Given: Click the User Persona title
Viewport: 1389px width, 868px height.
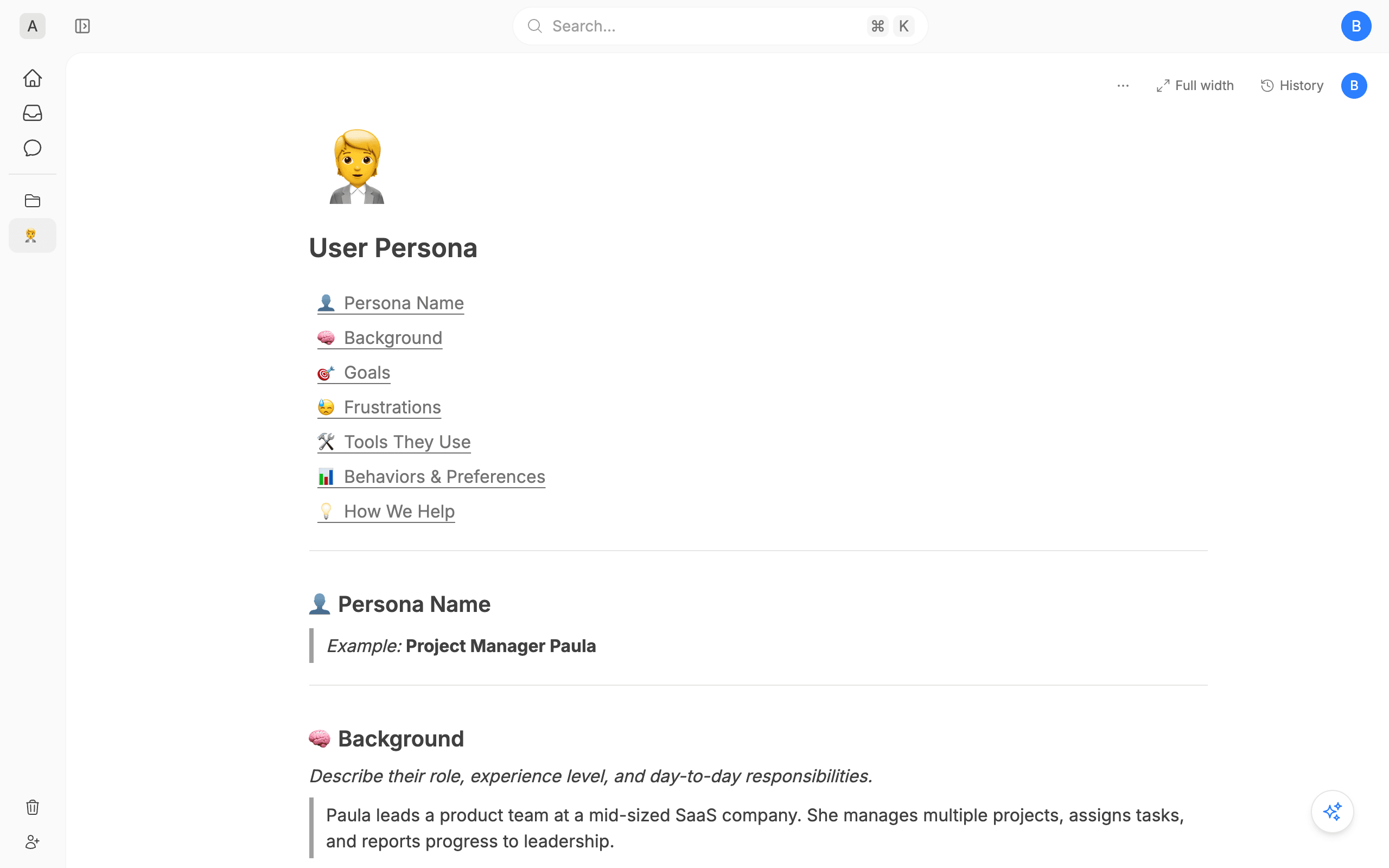Looking at the screenshot, I should pos(393,248).
